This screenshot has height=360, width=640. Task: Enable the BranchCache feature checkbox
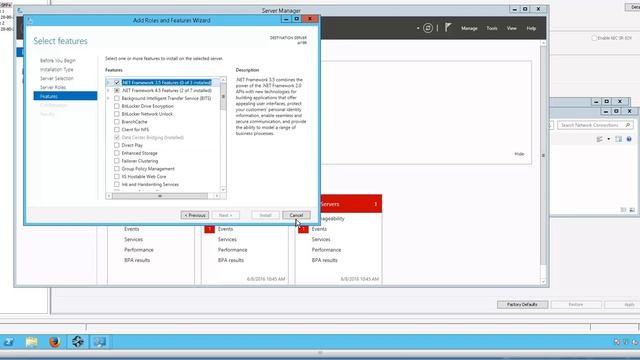click(x=117, y=122)
